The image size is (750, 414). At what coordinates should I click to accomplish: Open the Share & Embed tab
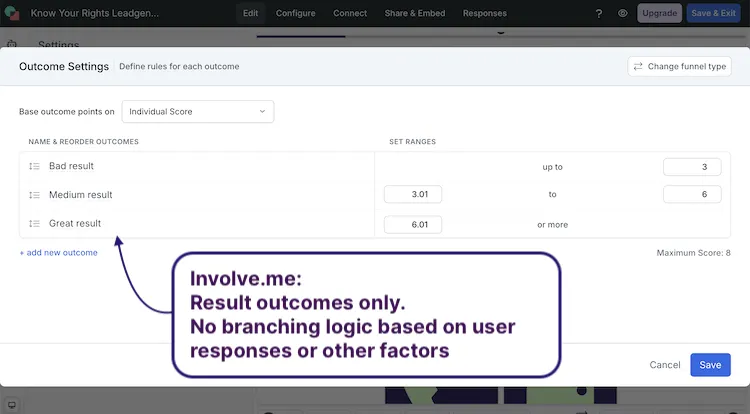click(415, 13)
